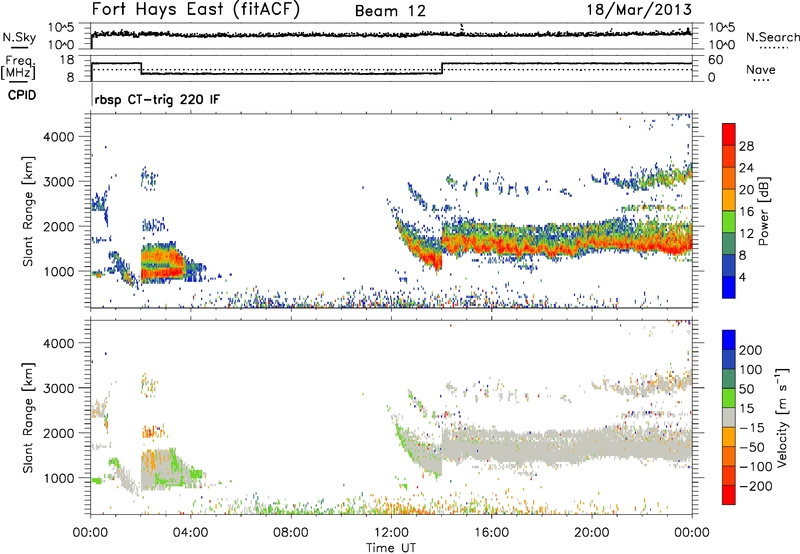The image size is (800, 554).
Task: Click the 'Velocity [m s-1]' colorbar label
Action: pos(782,417)
